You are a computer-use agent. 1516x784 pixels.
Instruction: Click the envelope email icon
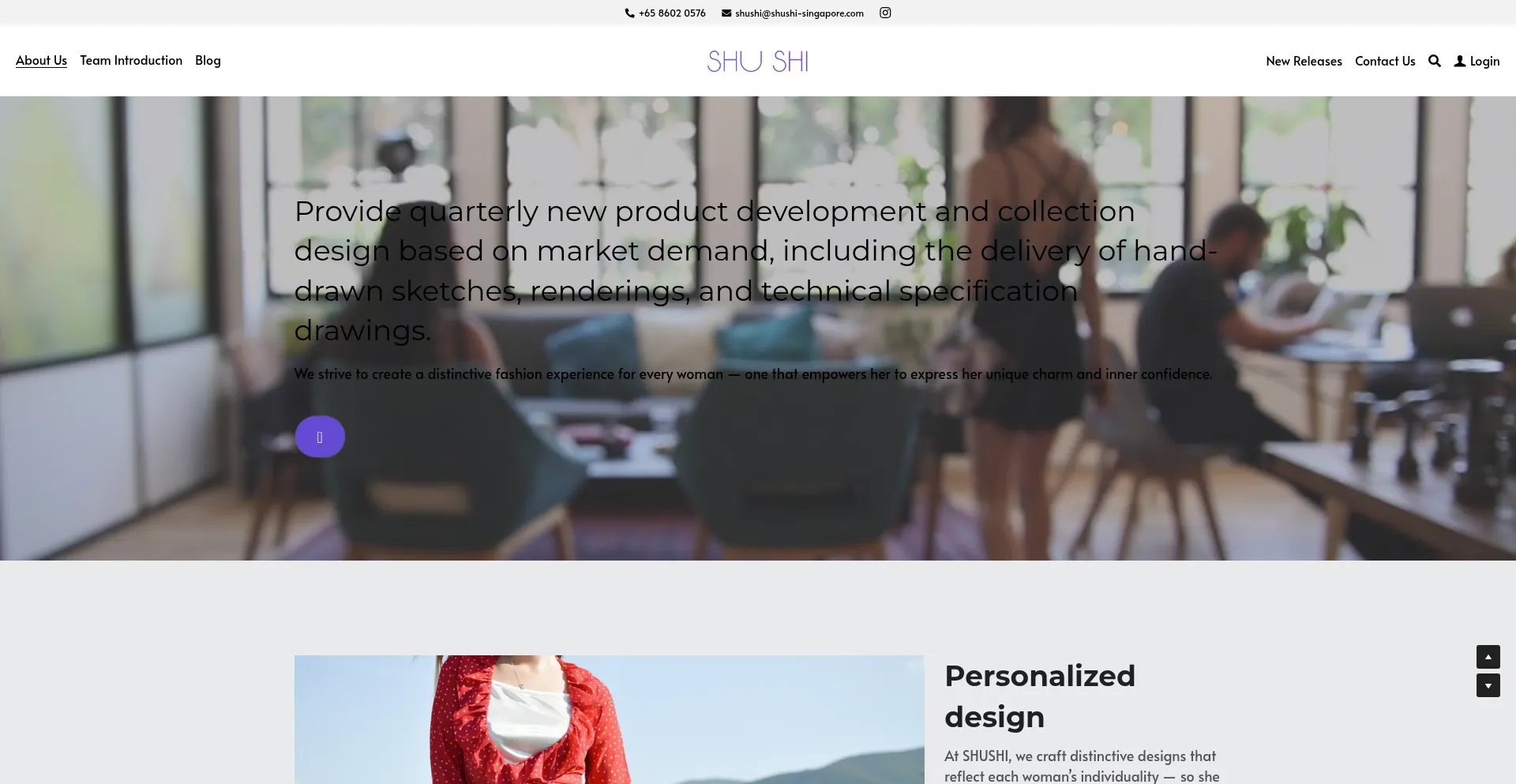726,13
